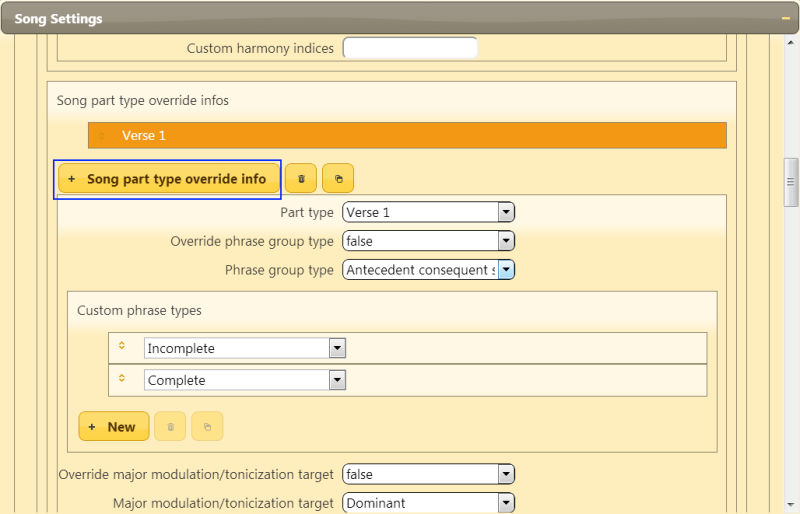
Task: Click the Verse 1 row reorder handle
Action: click(x=102, y=136)
